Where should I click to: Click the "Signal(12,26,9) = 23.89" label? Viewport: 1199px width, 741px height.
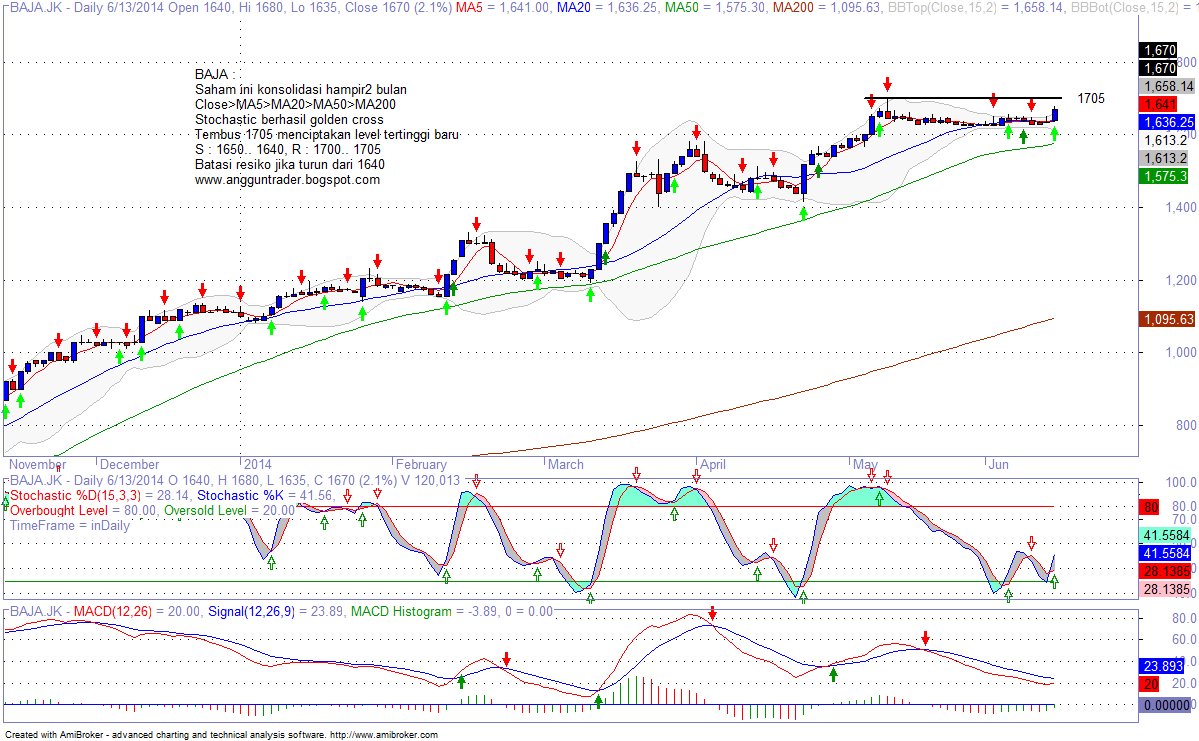coord(275,612)
